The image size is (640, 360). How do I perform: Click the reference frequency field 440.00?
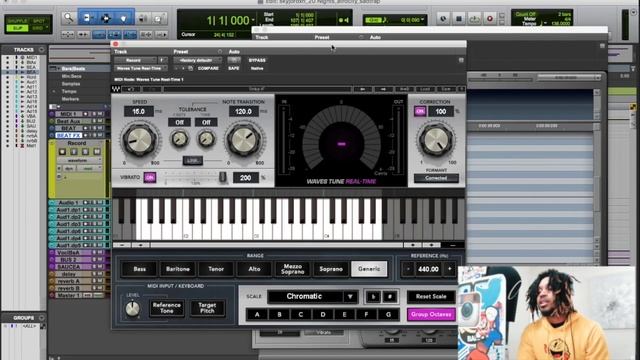[x=428, y=269]
